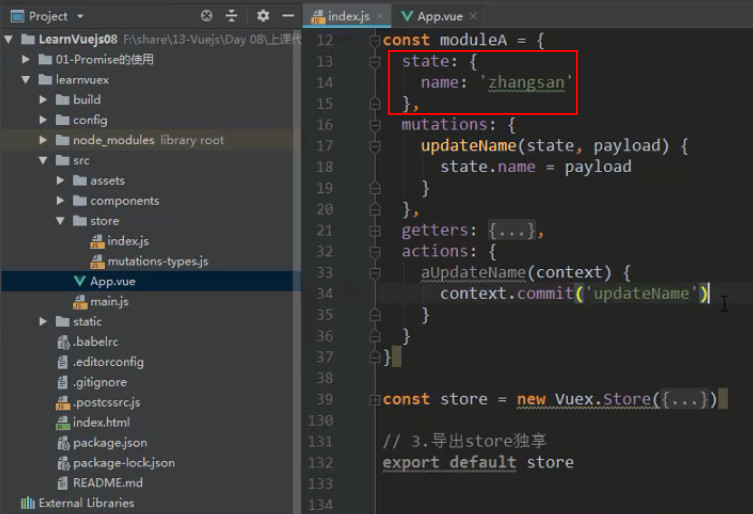
Task: Expand the config folder
Action: point(43,120)
